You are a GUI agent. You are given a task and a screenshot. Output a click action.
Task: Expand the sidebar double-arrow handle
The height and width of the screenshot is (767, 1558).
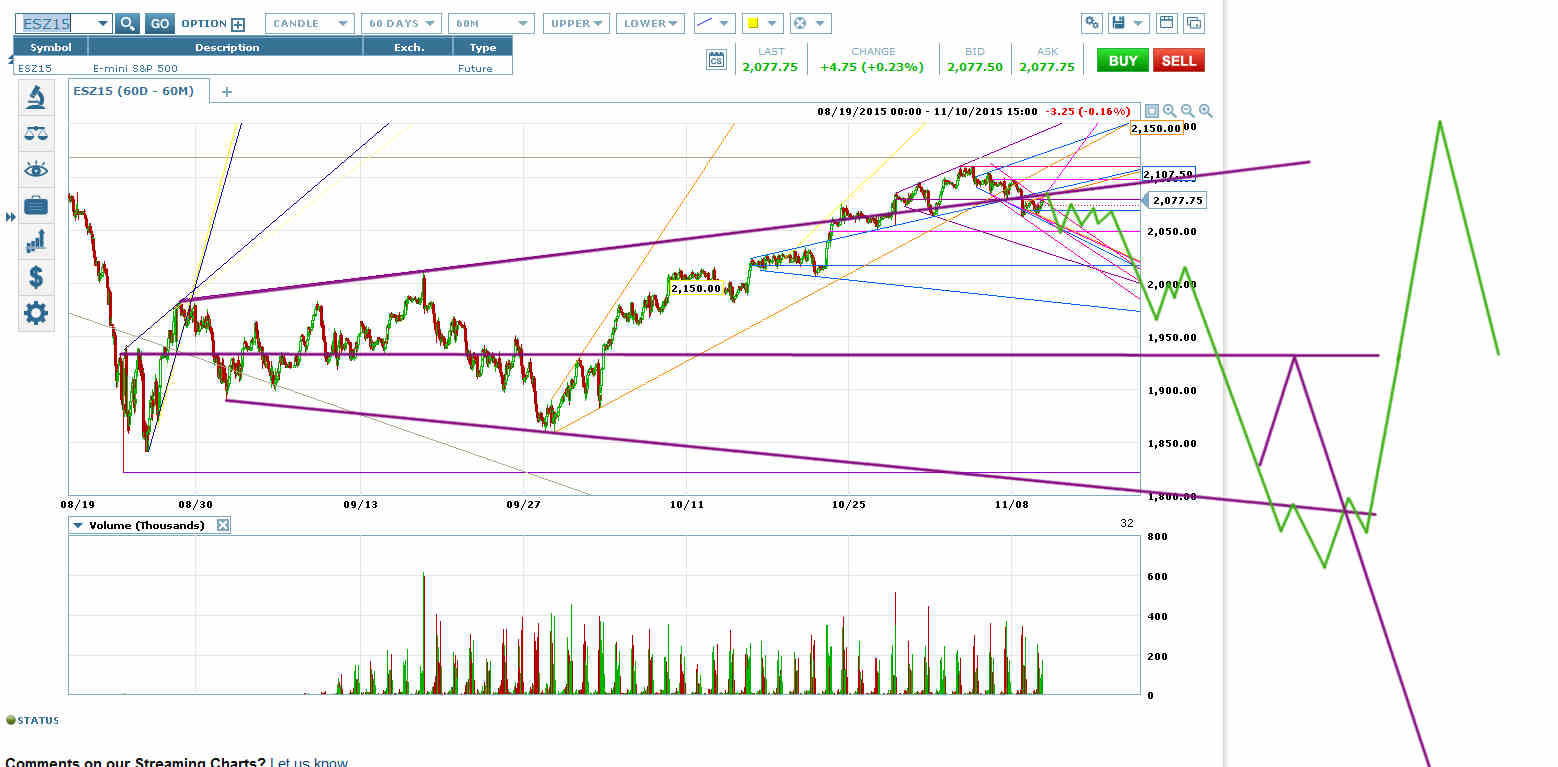[x=11, y=217]
